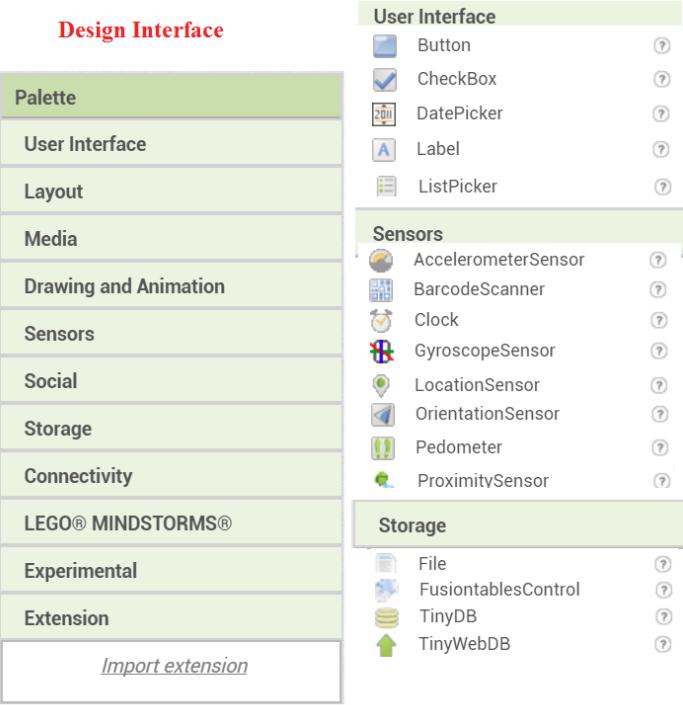Select the LocationSensor component
This screenshot has height=705, width=683.
(476, 385)
